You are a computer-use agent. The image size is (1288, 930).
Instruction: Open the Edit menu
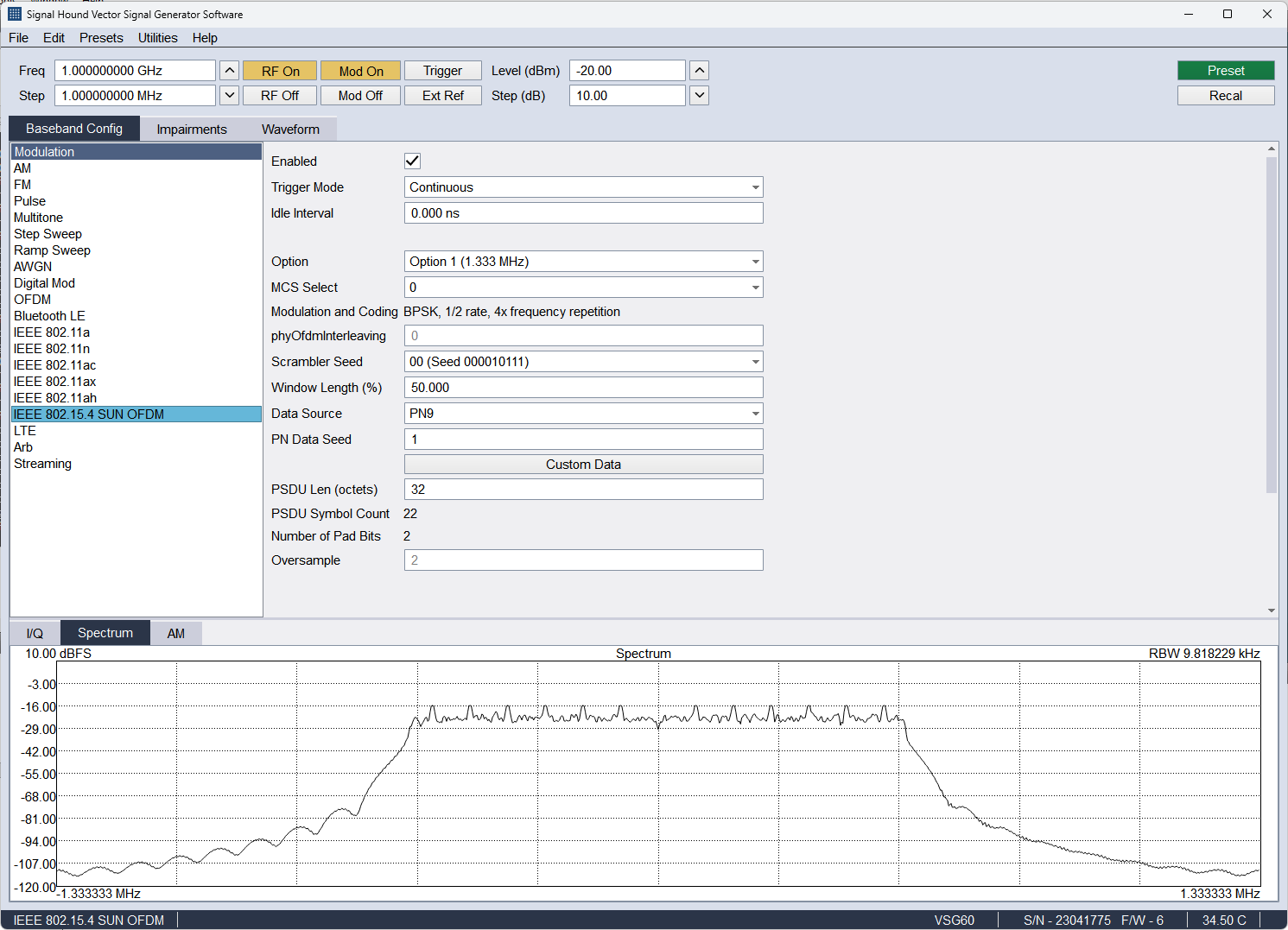point(54,38)
